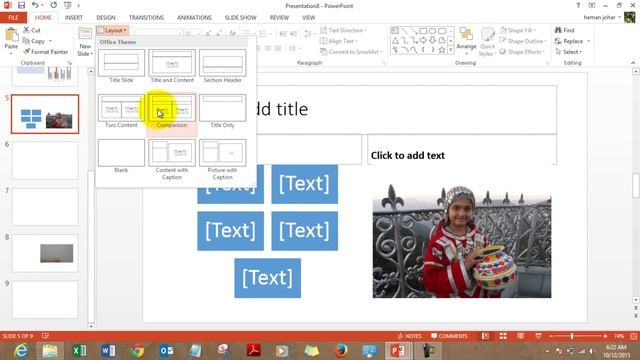This screenshot has height=360, width=640.
Task: Switch to the VIEW tab
Action: click(309, 18)
